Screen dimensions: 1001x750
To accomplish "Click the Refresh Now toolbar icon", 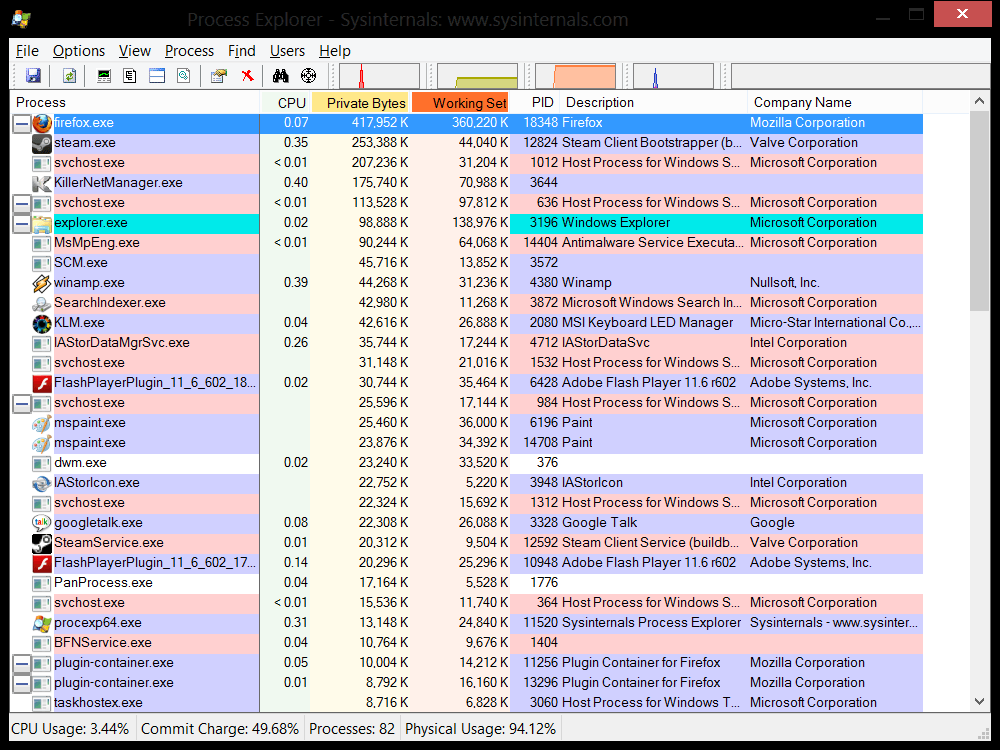I will tap(69, 76).
